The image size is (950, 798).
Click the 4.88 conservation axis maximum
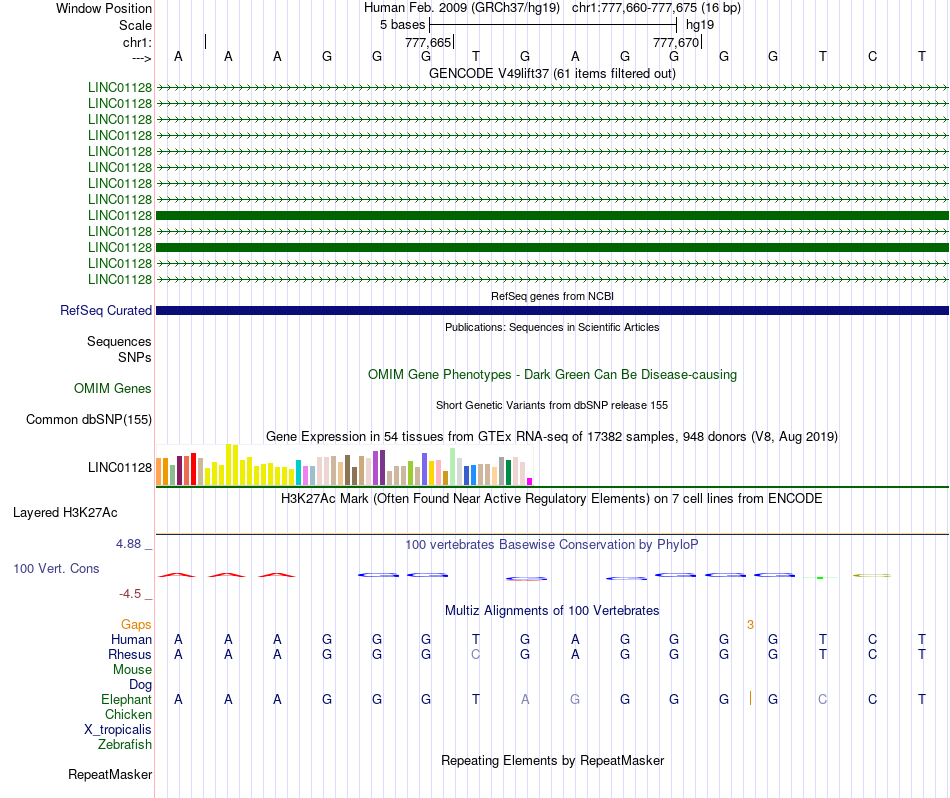(128, 544)
